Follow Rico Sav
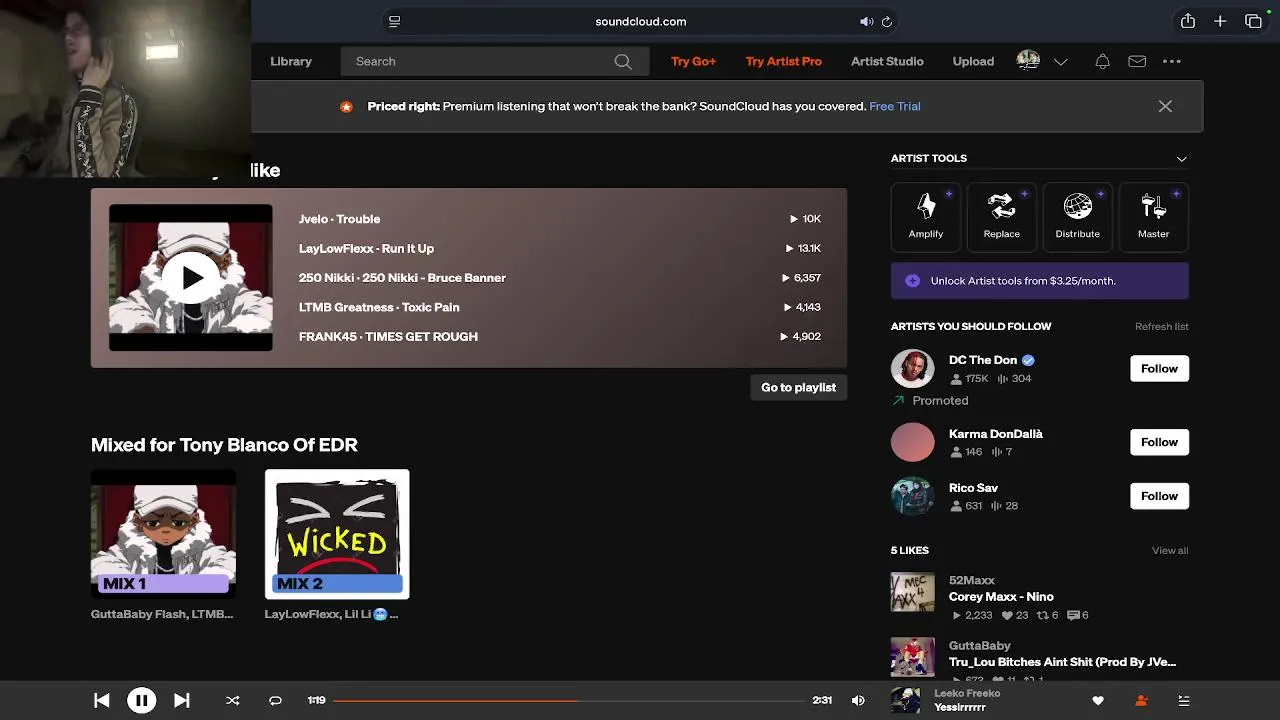The width and height of the screenshot is (1280, 720). tap(1159, 496)
